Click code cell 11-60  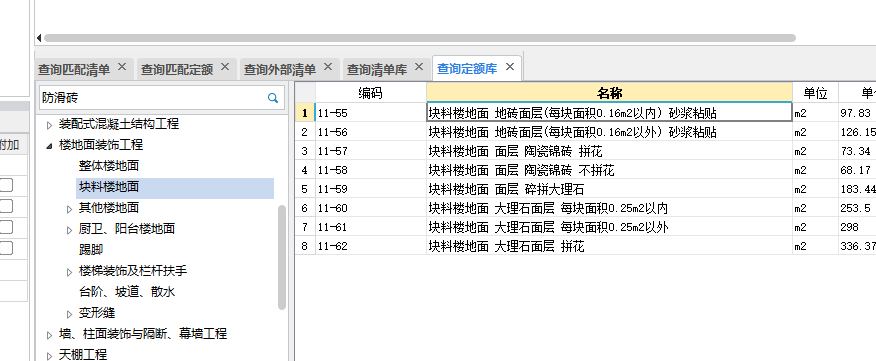click(371, 208)
